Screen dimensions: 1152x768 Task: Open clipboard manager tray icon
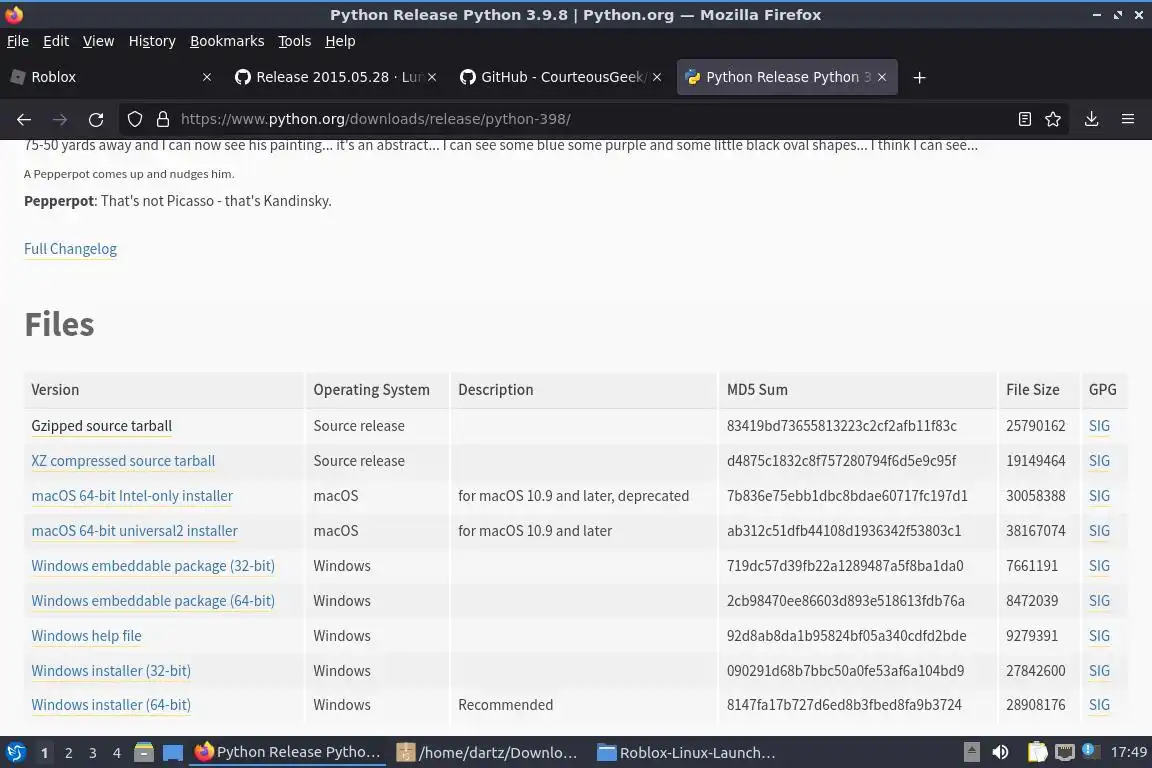pyautogui.click(x=1037, y=753)
